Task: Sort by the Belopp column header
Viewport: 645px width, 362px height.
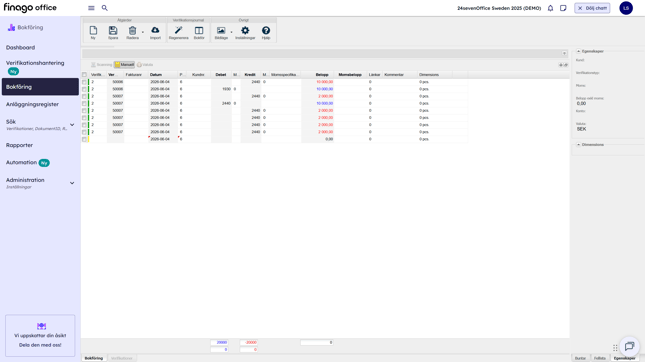Action: pyautogui.click(x=317, y=75)
